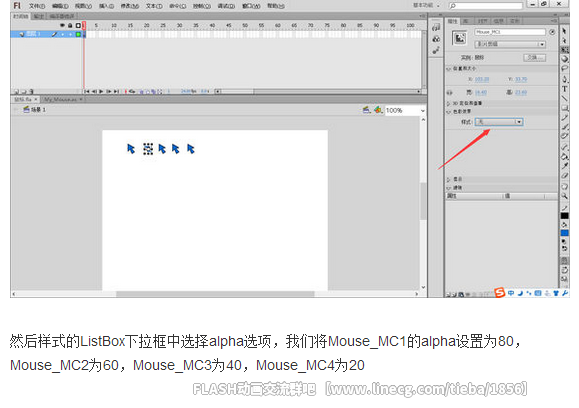Open the Insert menu
This screenshot has height=408, width=579.
pos(106,6)
